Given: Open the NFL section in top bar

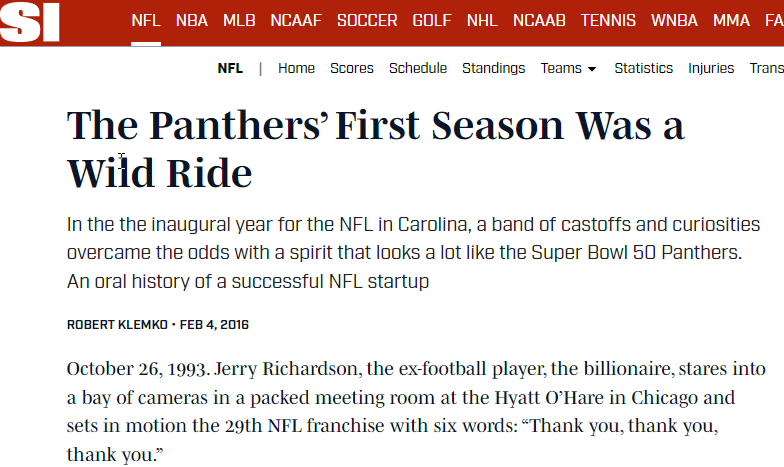Looking at the screenshot, I should click(145, 20).
